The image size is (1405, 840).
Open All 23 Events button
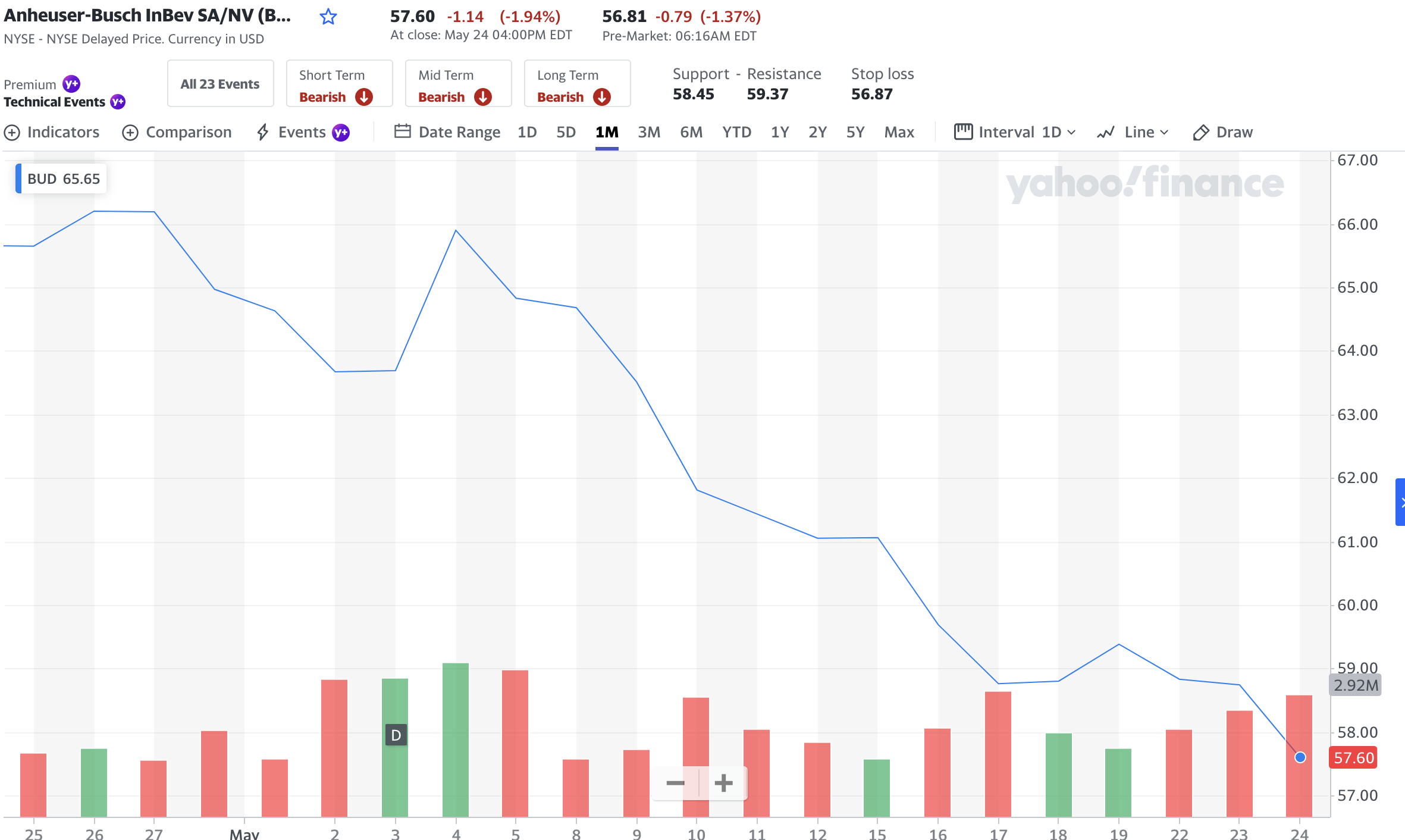(x=220, y=84)
